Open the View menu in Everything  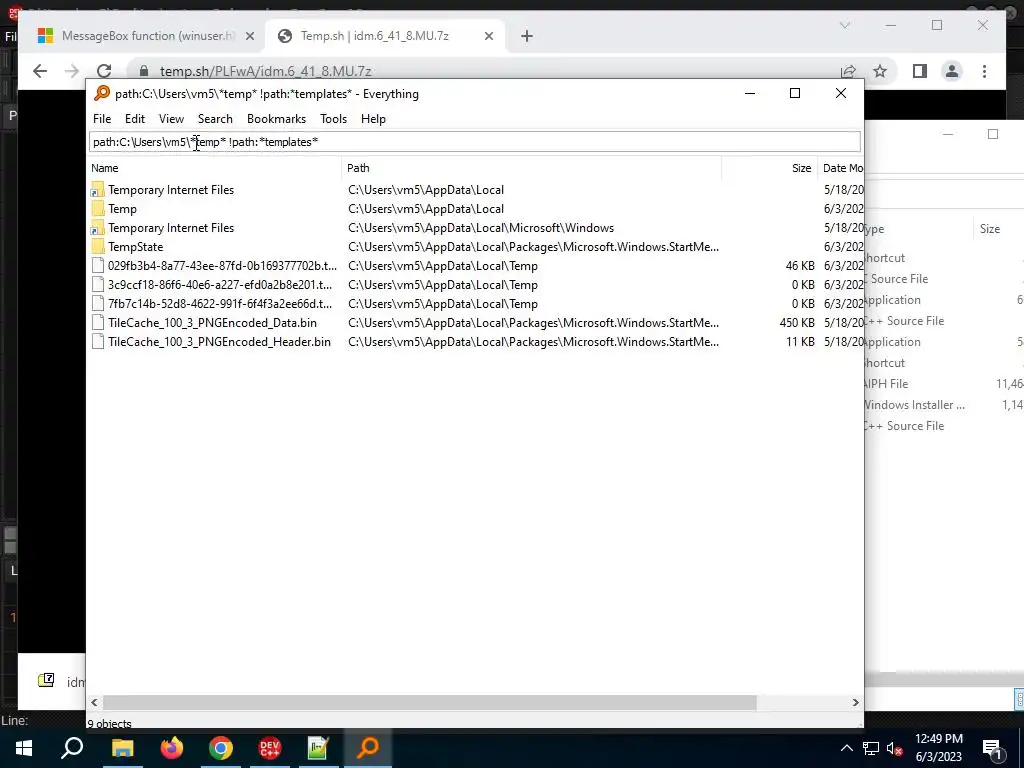coord(171,119)
